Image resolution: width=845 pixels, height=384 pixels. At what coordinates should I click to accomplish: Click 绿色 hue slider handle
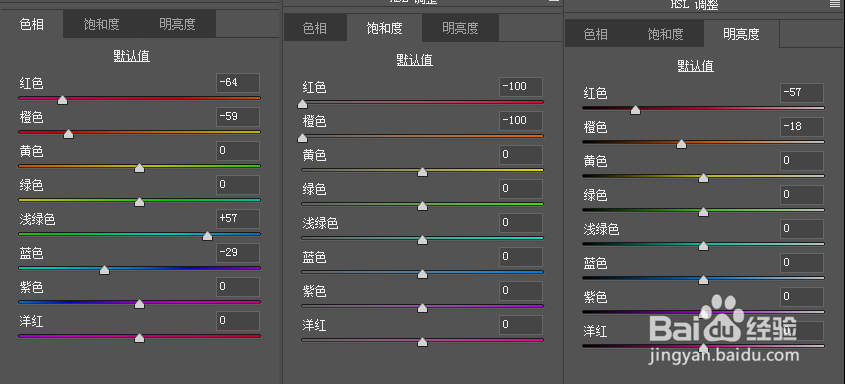coord(140,202)
